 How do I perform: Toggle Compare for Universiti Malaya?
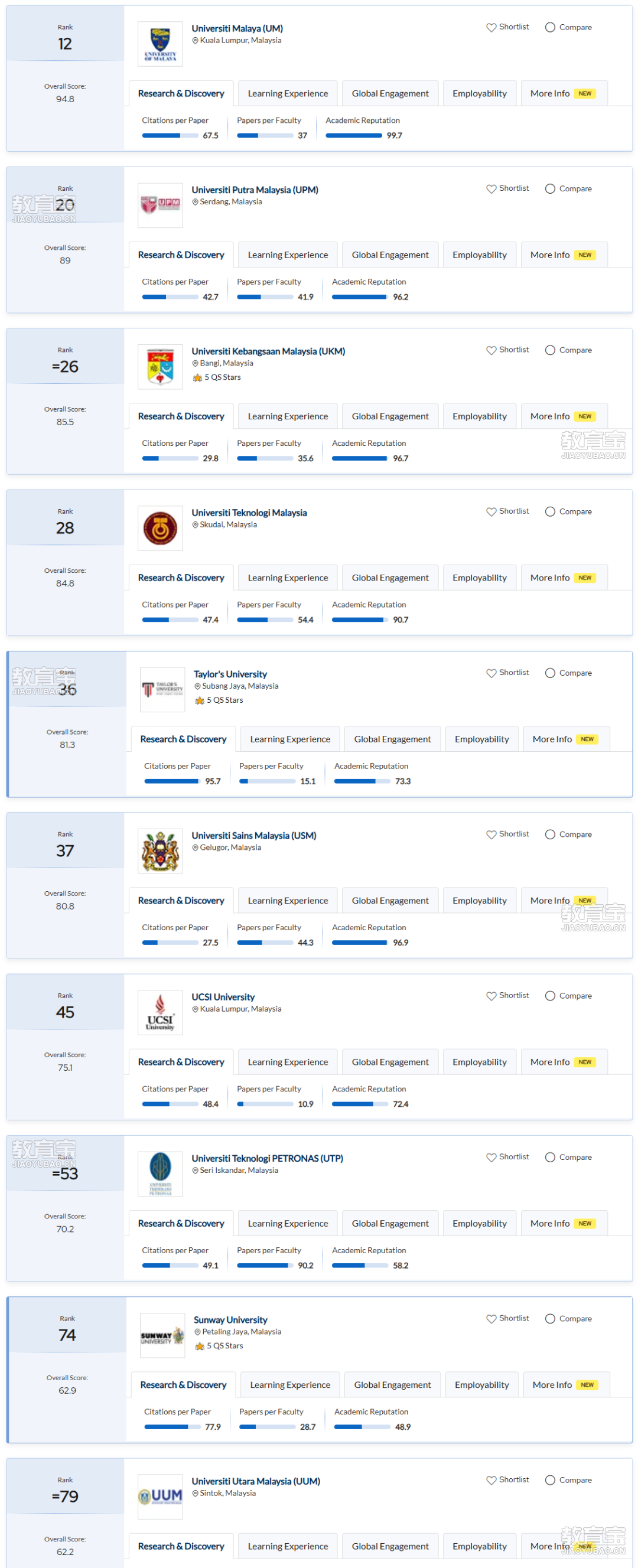click(568, 27)
